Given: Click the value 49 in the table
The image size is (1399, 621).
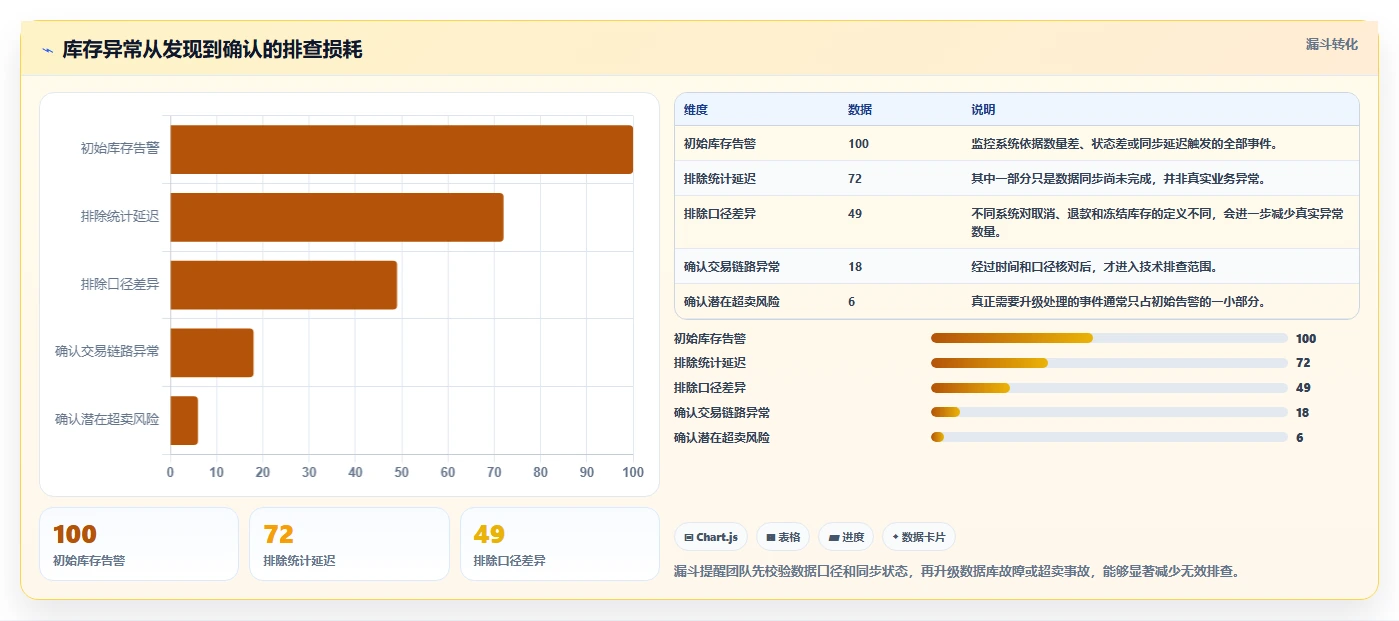Looking at the screenshot, I should tap(855, 213).
